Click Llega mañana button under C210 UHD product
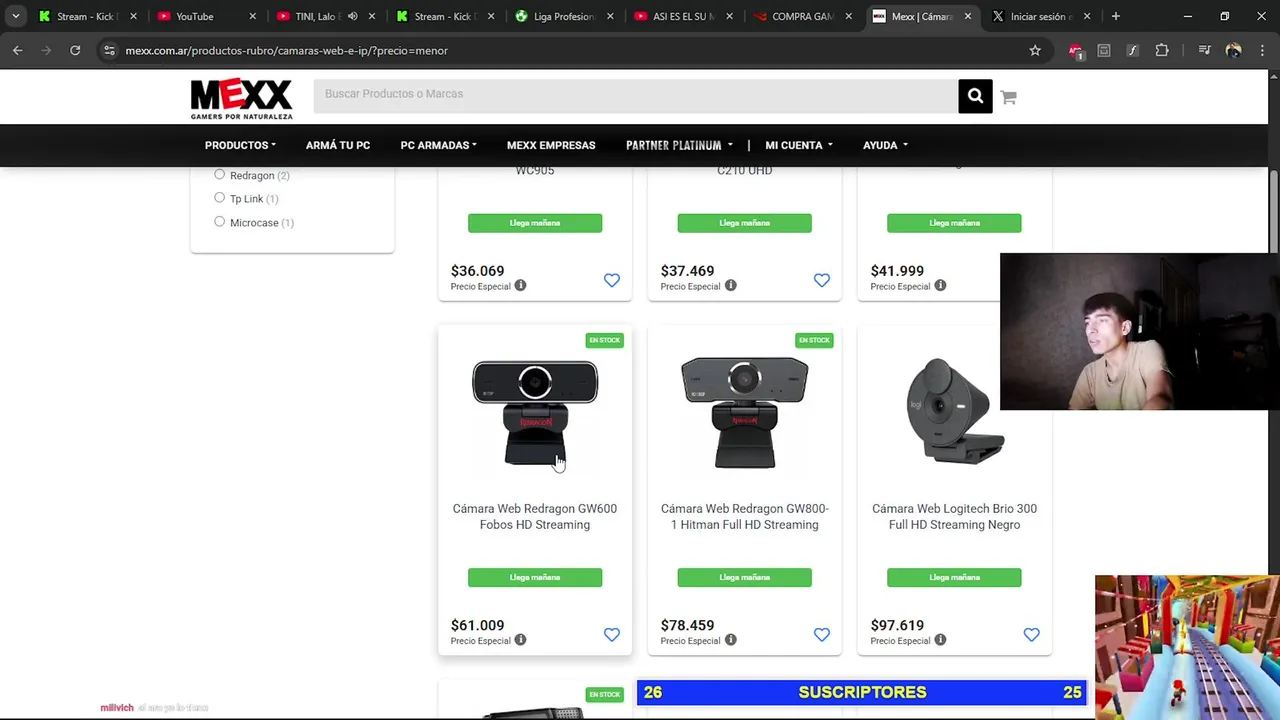The height and width of the screenshot is (720, 1280). pyautogui.click(x=745, y=223)
